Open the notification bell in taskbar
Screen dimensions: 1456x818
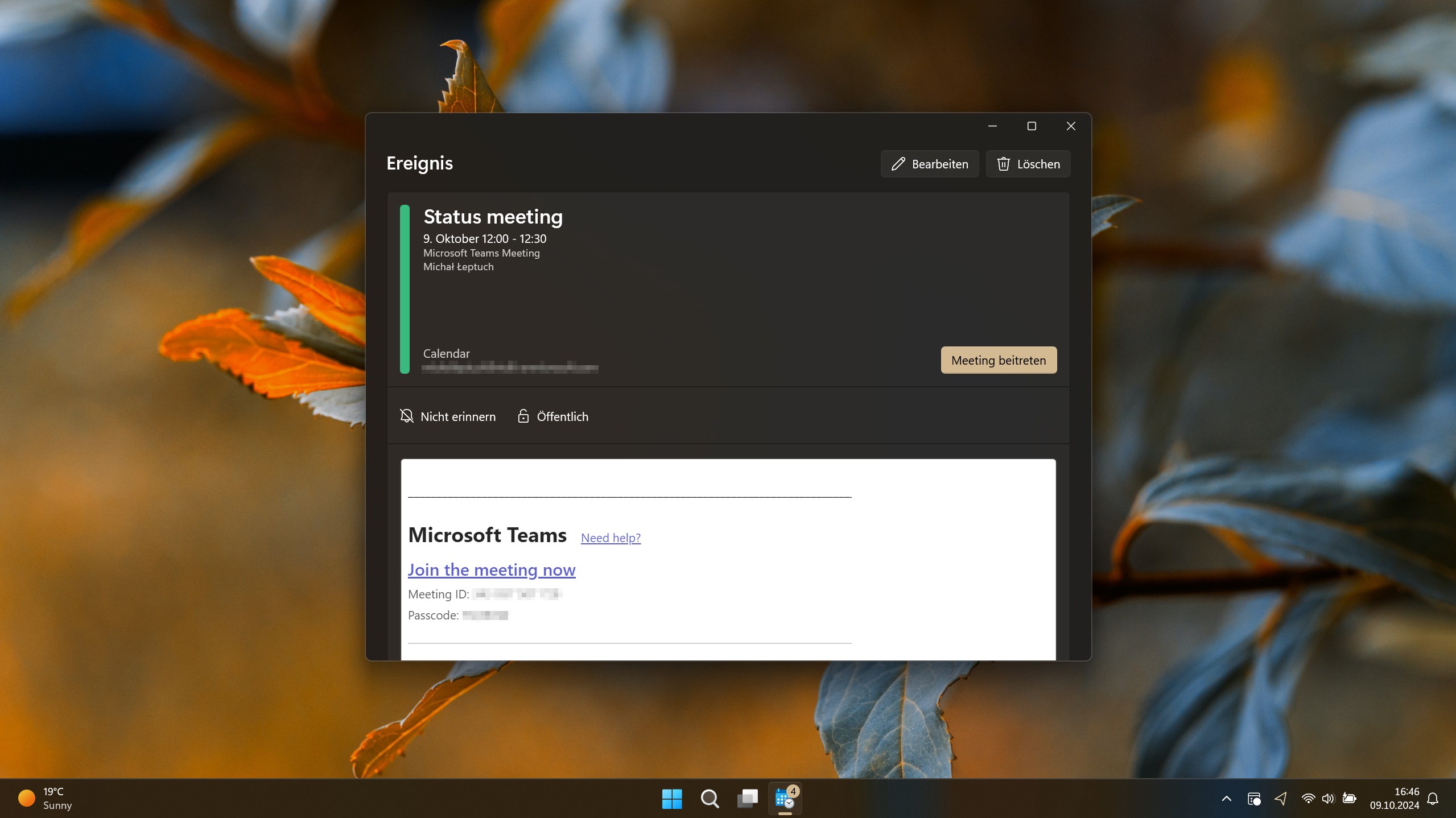[1433, 799]
